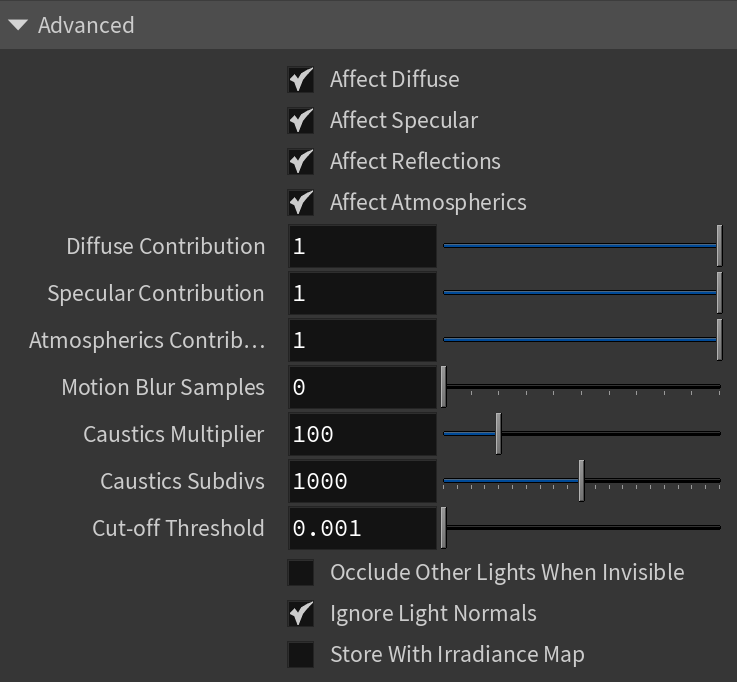Viewport: 737px width, 682px height.
Task: Collapse the Advanced section triangle
Action: pyautogui.click(x=17, y=25)
